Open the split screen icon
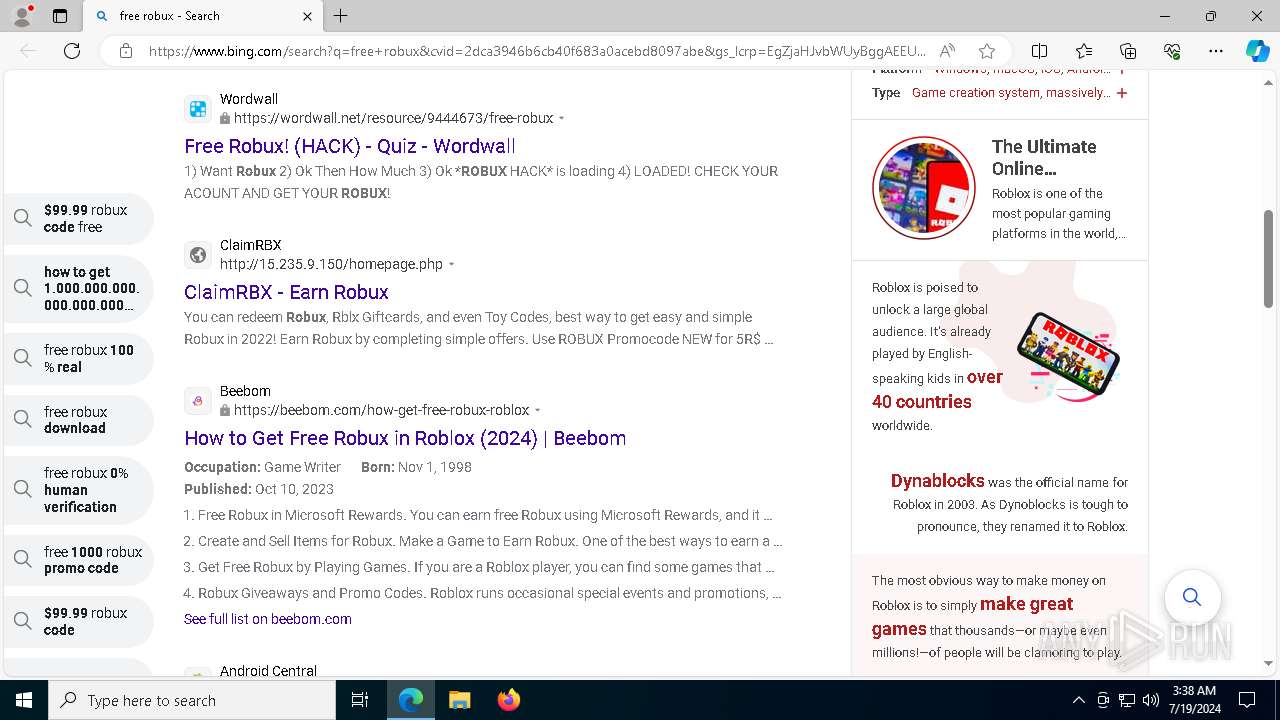Viewport: 1280px width, 720px height. 1040,51
